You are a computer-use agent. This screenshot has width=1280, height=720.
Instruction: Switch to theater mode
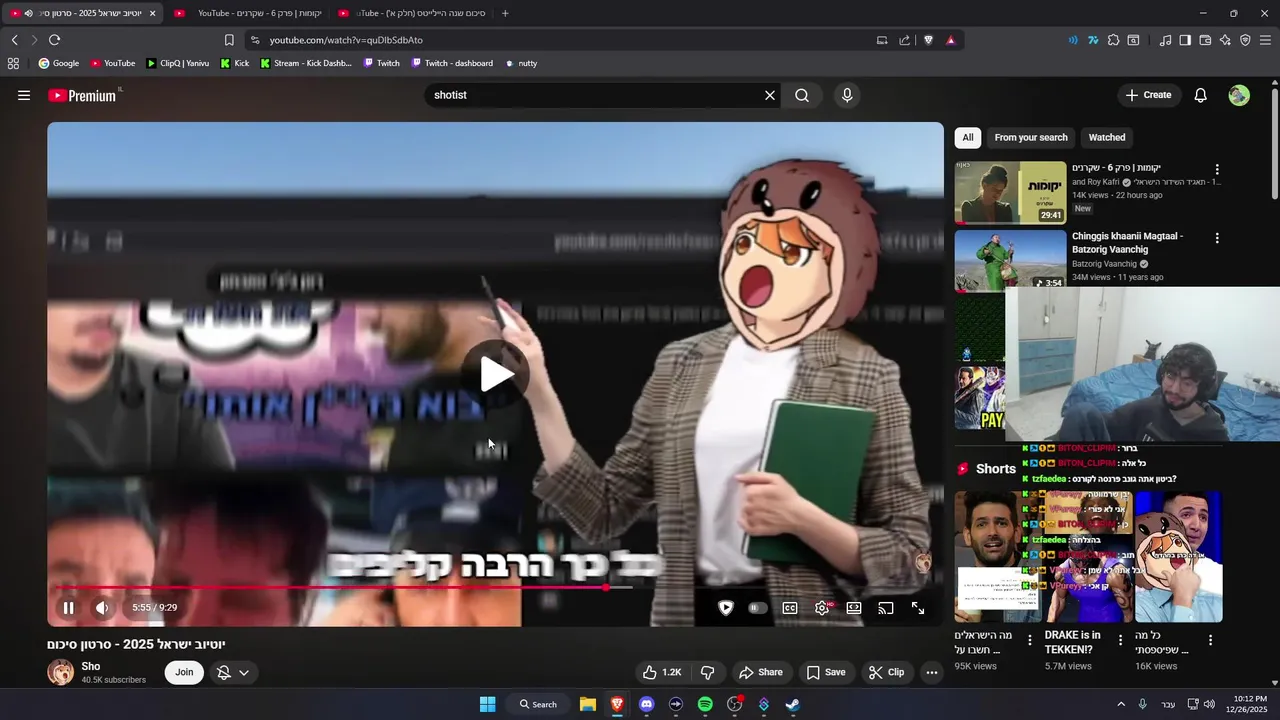click(x=854, y=608)
